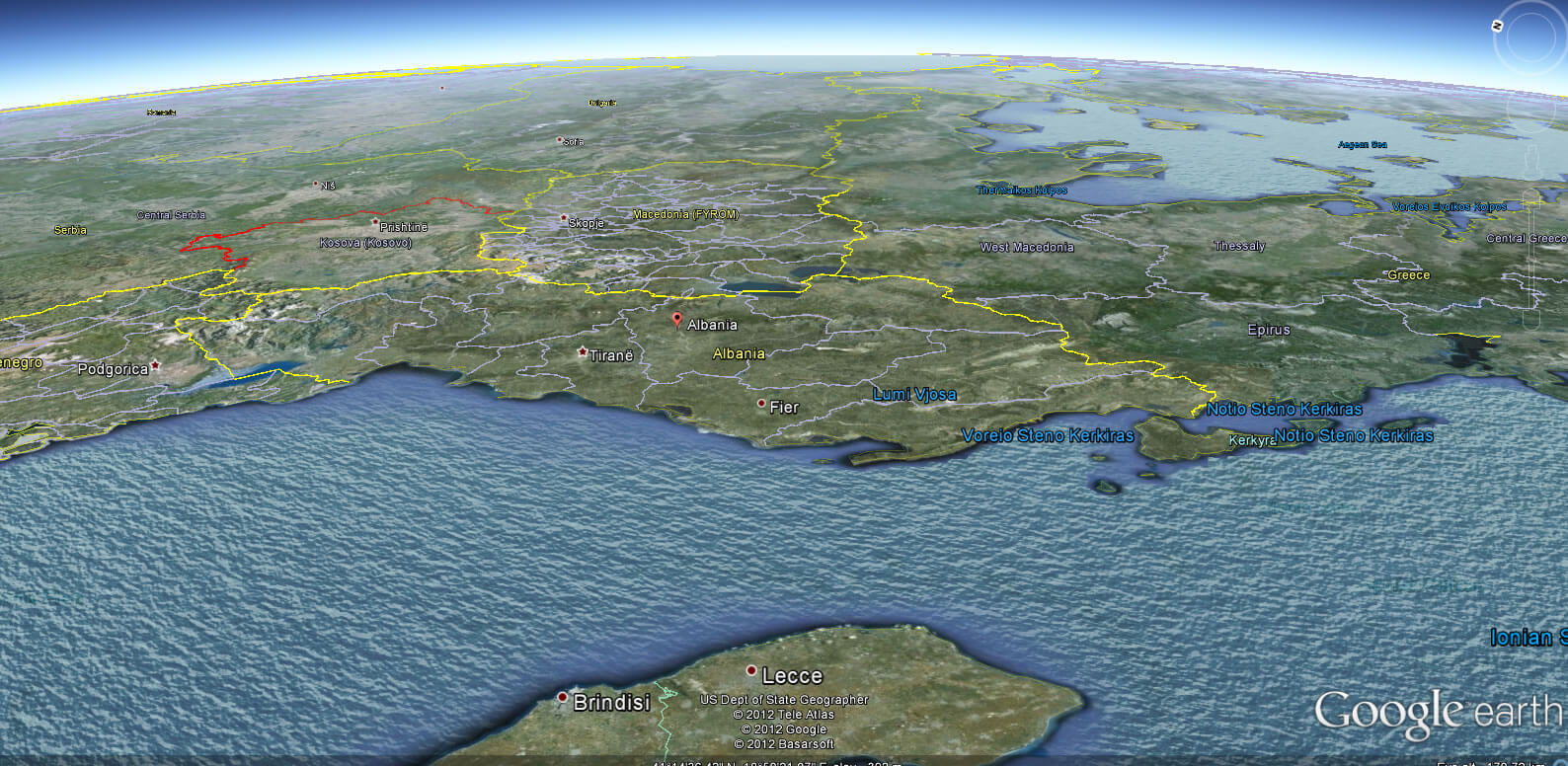
Task: Click the N north marker on compass
Action: [x=1497, y=26]
